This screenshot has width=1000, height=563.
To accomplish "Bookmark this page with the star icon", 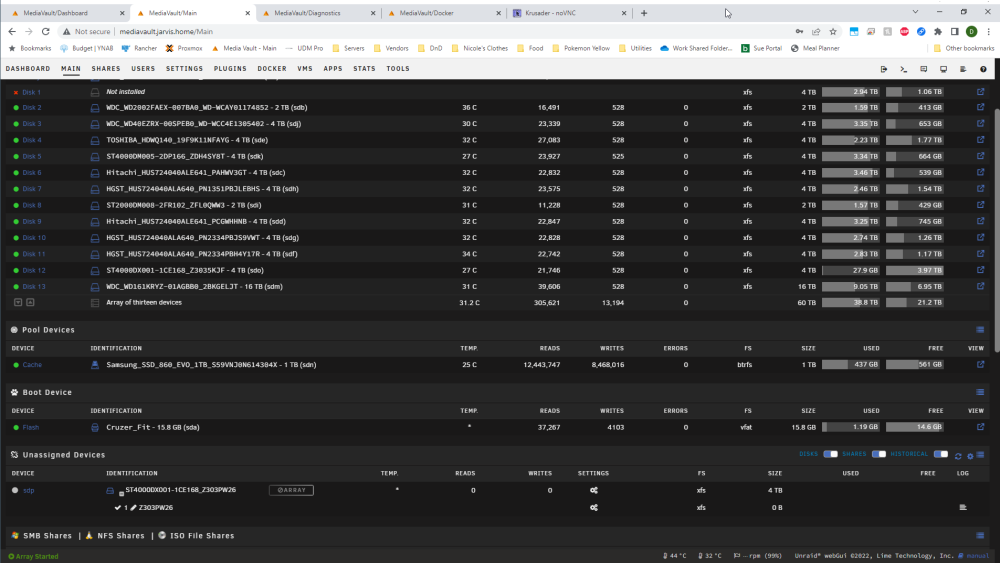I will [833, 31].
